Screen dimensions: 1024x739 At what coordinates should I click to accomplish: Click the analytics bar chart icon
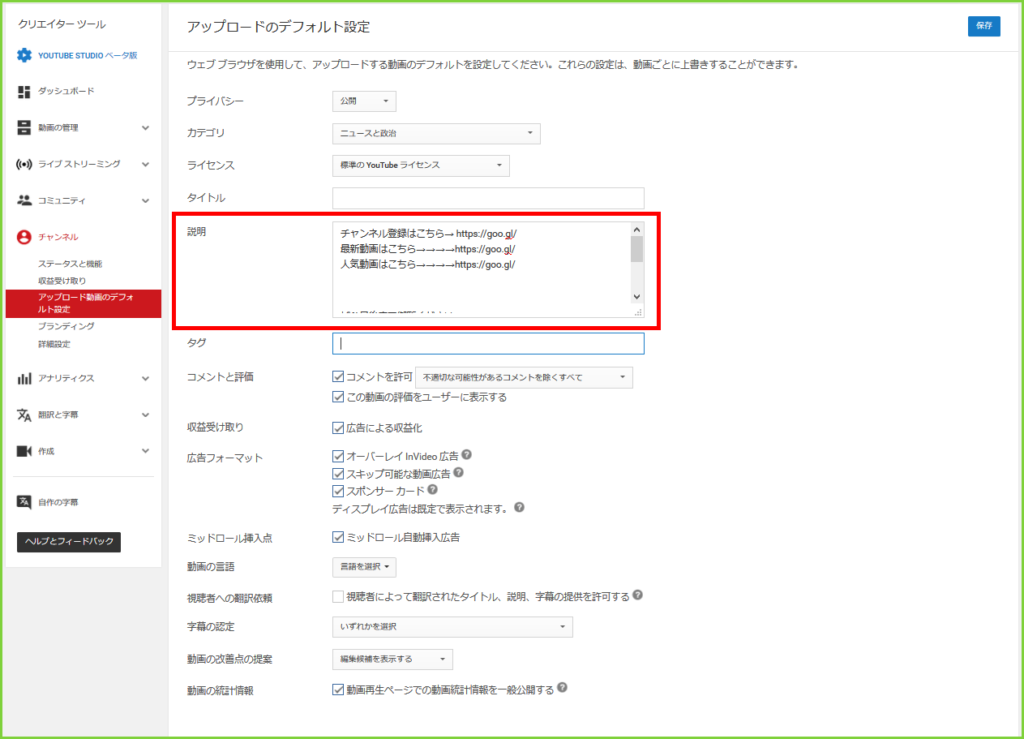tap(24, 379)
